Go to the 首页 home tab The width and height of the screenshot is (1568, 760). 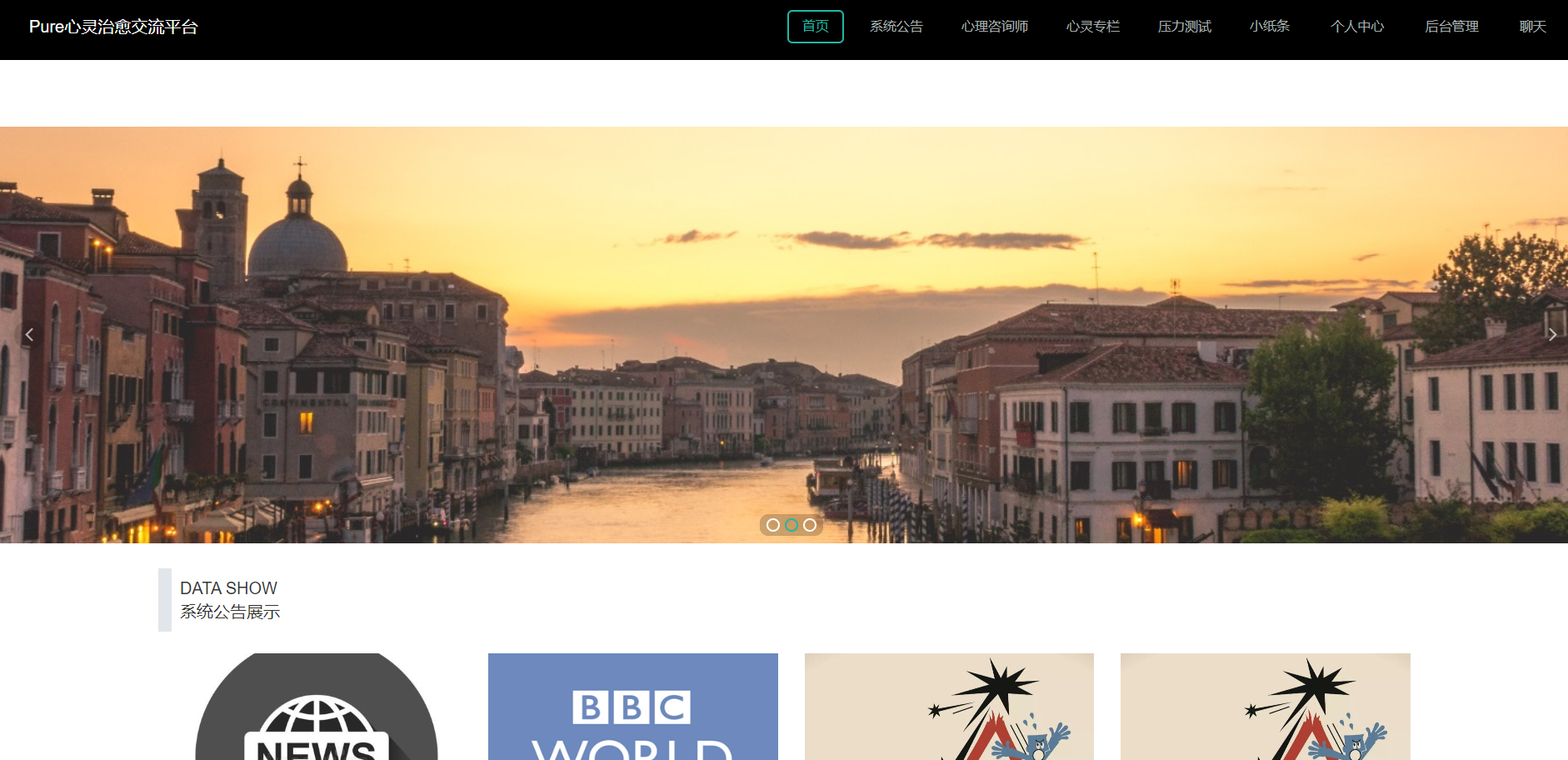click(x=816, y=27)
